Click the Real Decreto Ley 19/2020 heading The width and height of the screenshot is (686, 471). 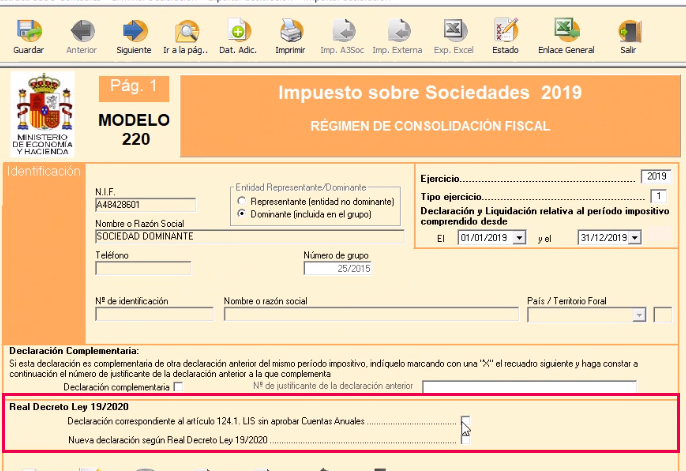pos(69,407)
